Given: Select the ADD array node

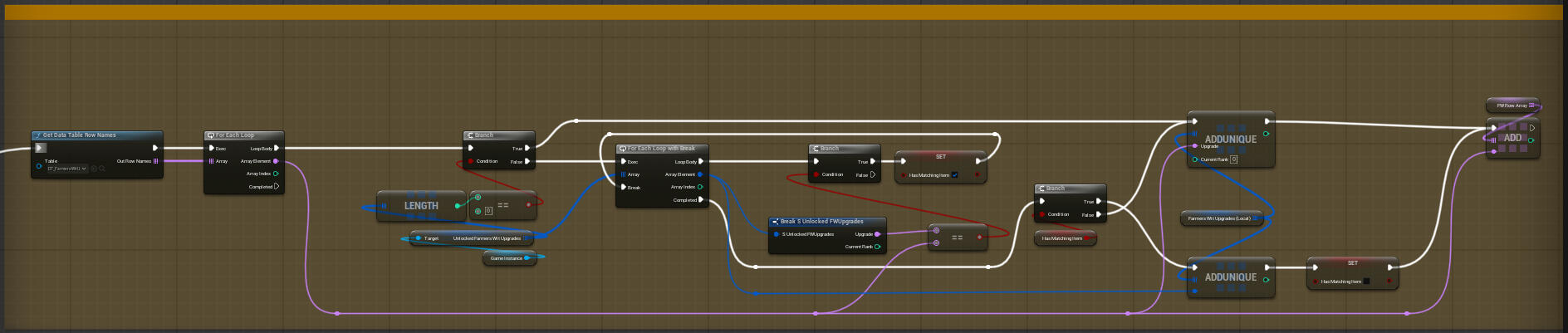Looking at the screenshot, I should (x=1513, y=138).
